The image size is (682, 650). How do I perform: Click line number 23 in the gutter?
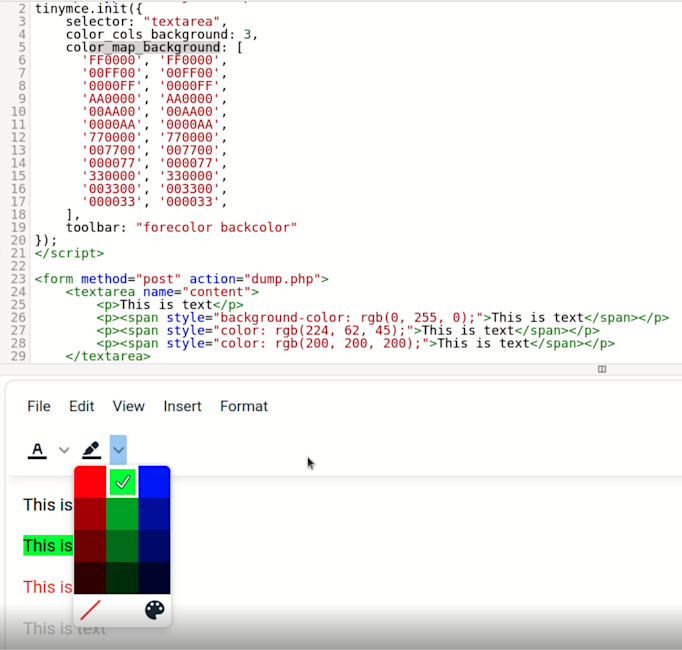tap(18, 279)
